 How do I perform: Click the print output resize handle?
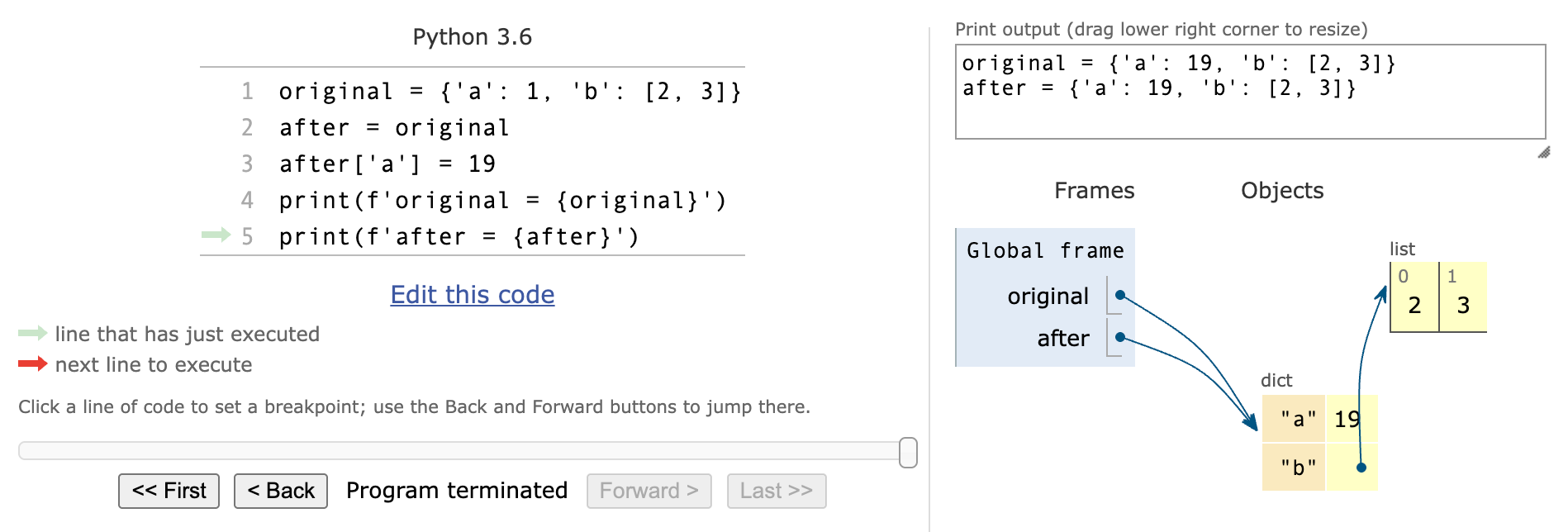[1543, 152]
